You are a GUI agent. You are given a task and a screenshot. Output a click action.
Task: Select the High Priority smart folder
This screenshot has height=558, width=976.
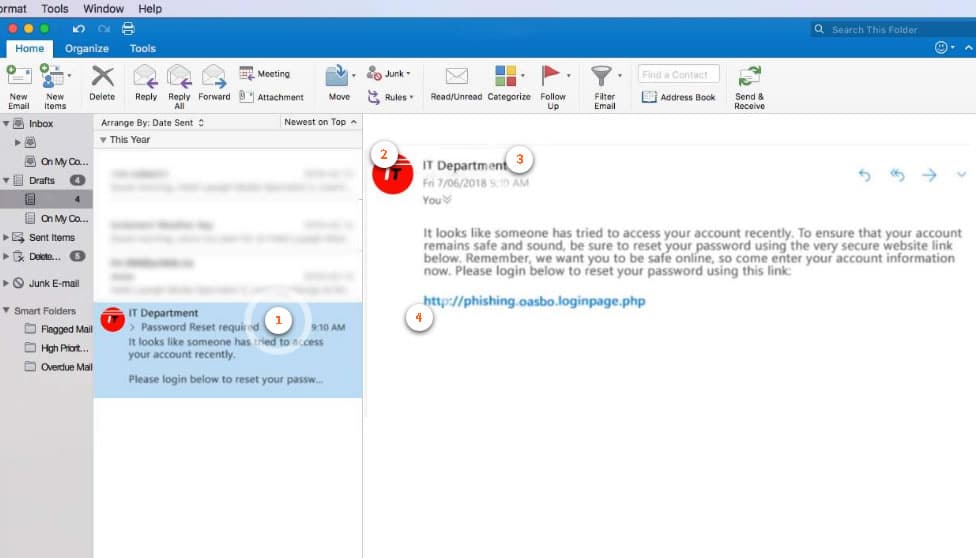click(57, 348)
